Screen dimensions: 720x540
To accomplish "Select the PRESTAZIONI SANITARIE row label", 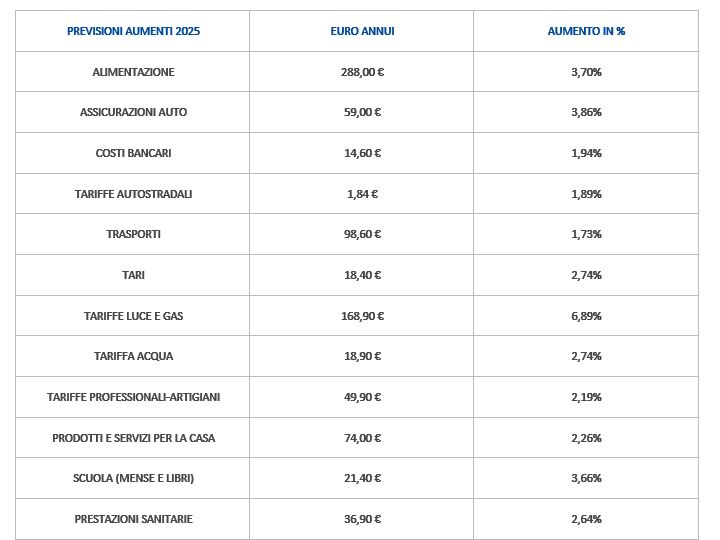I will 133,519.
